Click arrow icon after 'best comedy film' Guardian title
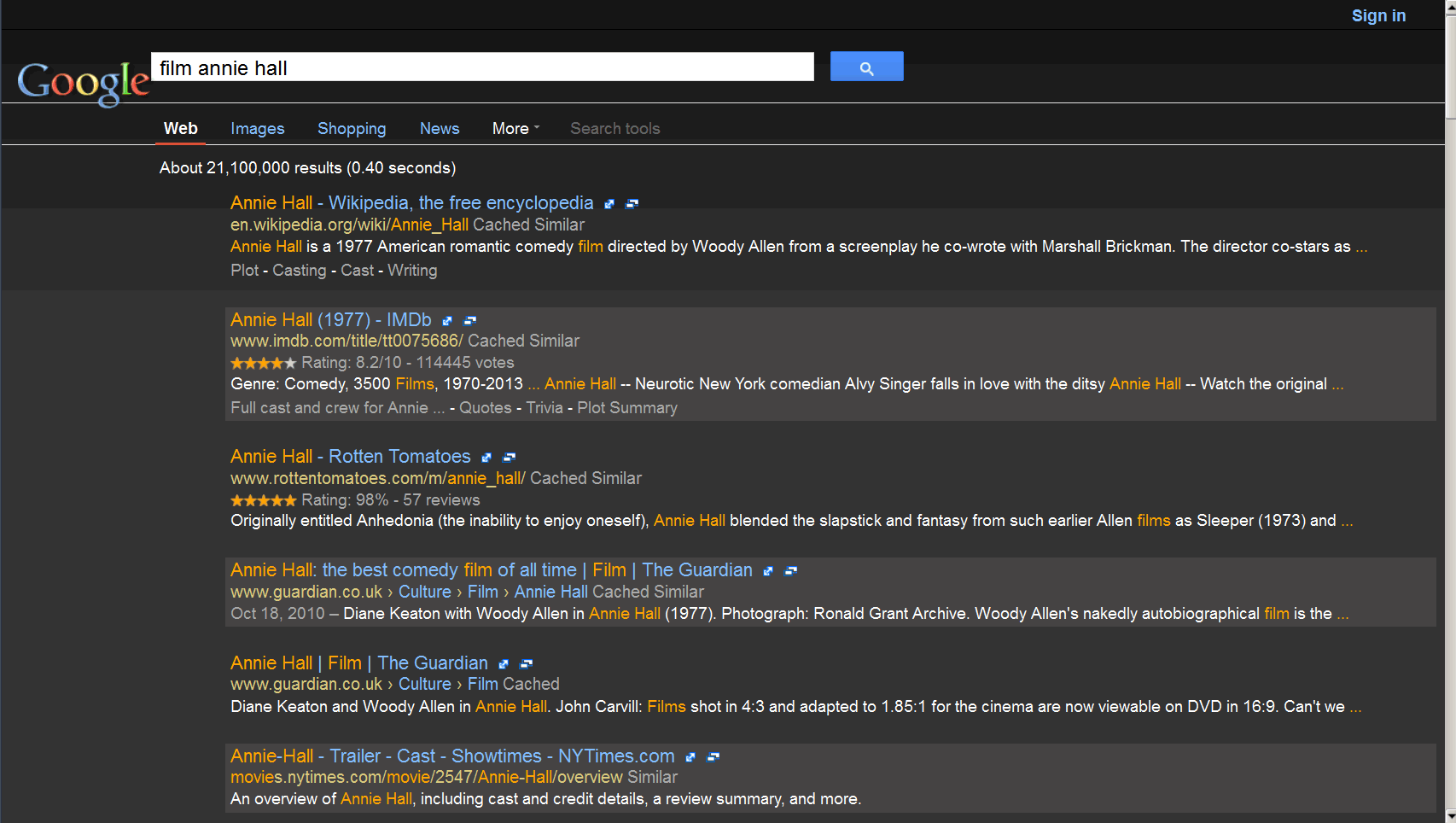The width and height of the screenshot is (1456, 823). pos(768,571)
